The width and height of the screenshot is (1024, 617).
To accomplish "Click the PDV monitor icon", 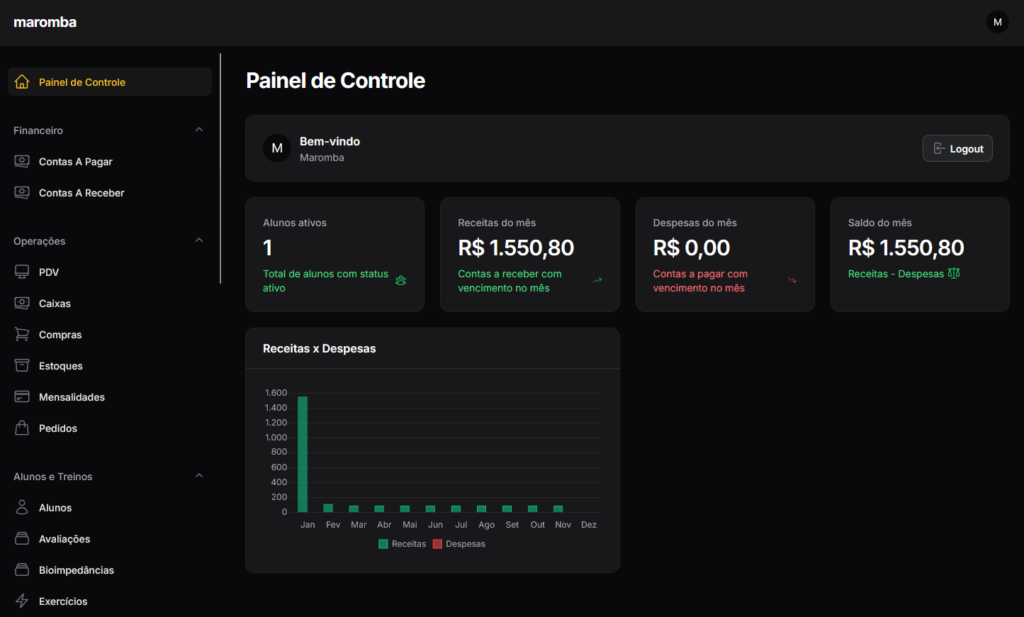I will coord(22,272).
